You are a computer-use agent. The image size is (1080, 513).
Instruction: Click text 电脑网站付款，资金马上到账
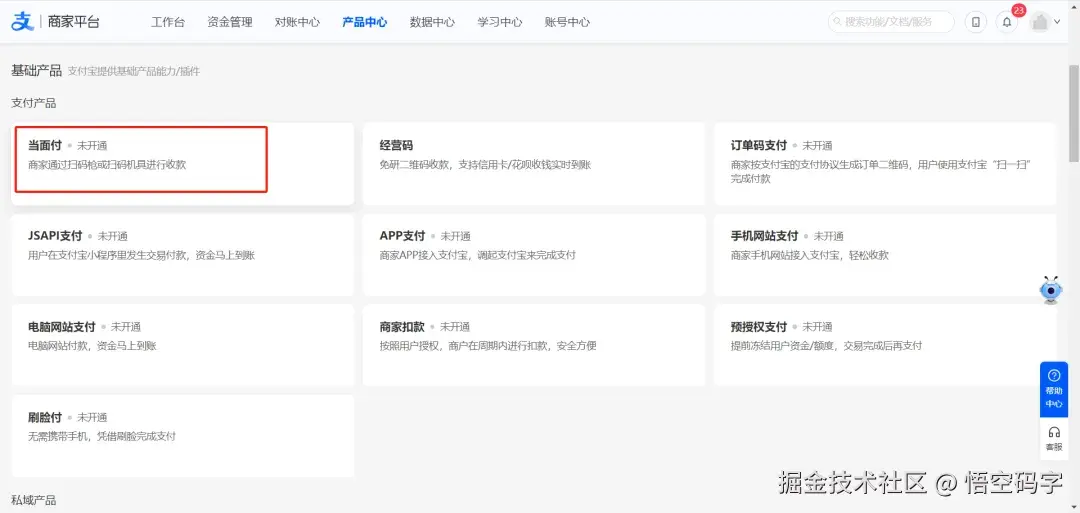[92, 346]
